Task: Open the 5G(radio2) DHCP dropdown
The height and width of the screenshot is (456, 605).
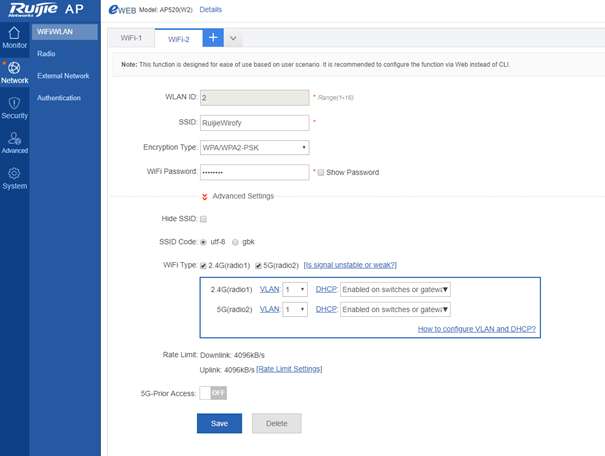Action: (395, 310)
